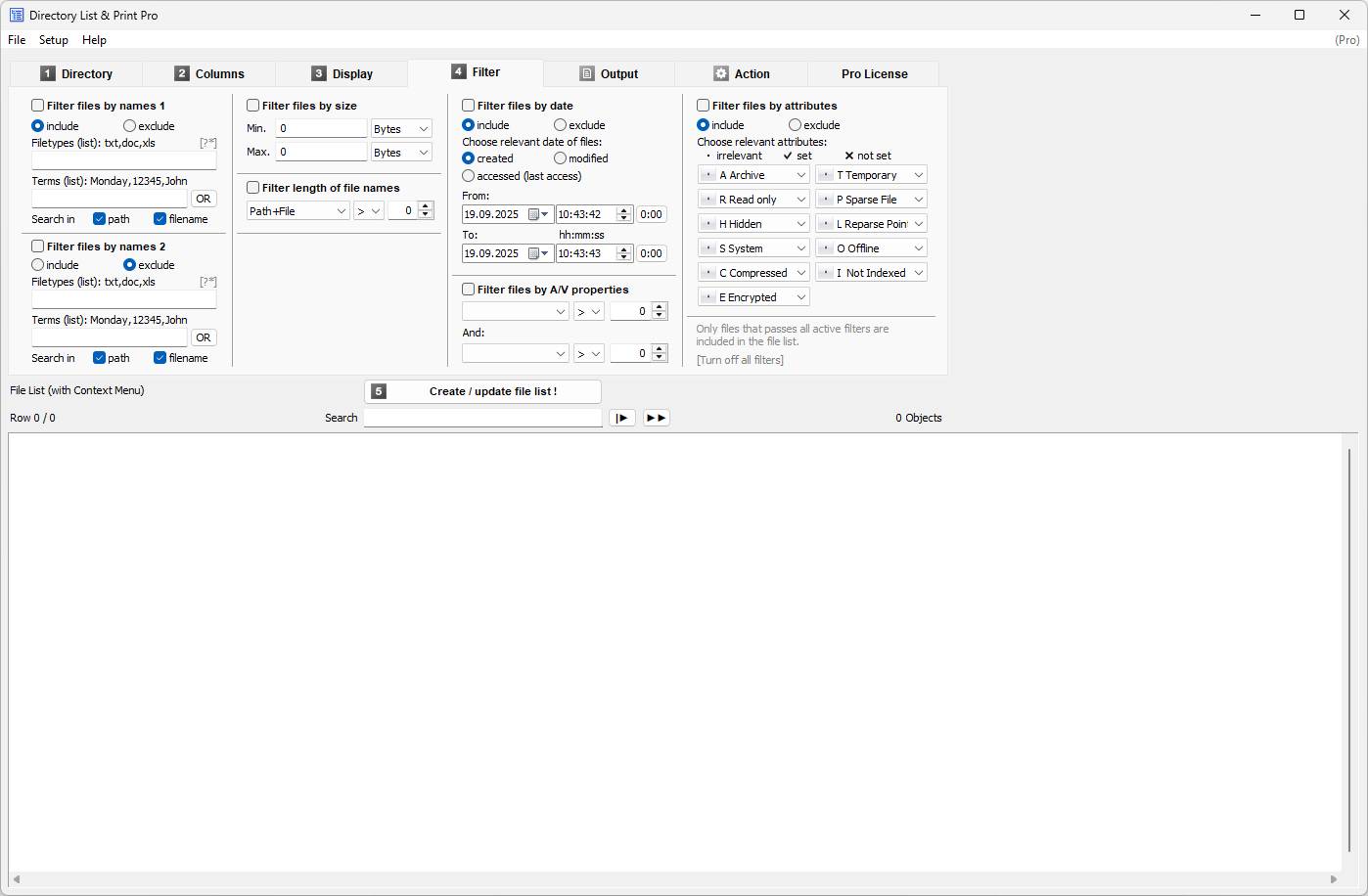This screenshot has width=1368, height=896.
Task: Toggle the E Encrypted attribute state icon
Action: tap(708, 297)
